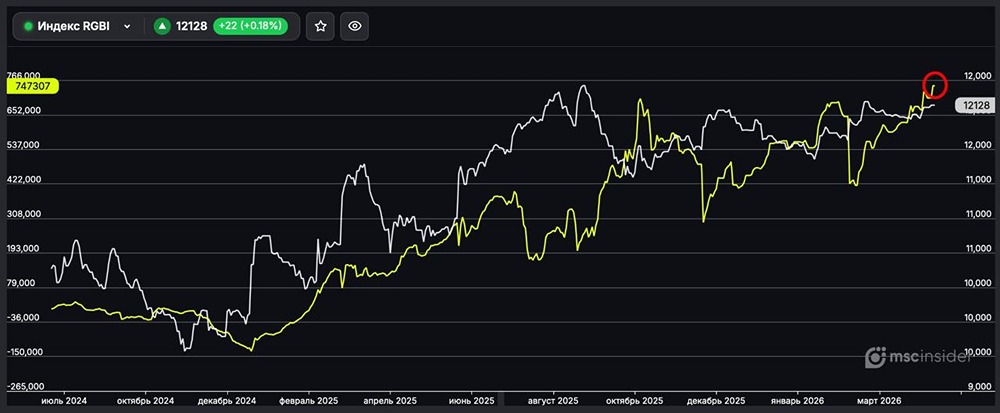Click the red circled point on chart

[934, 85]
